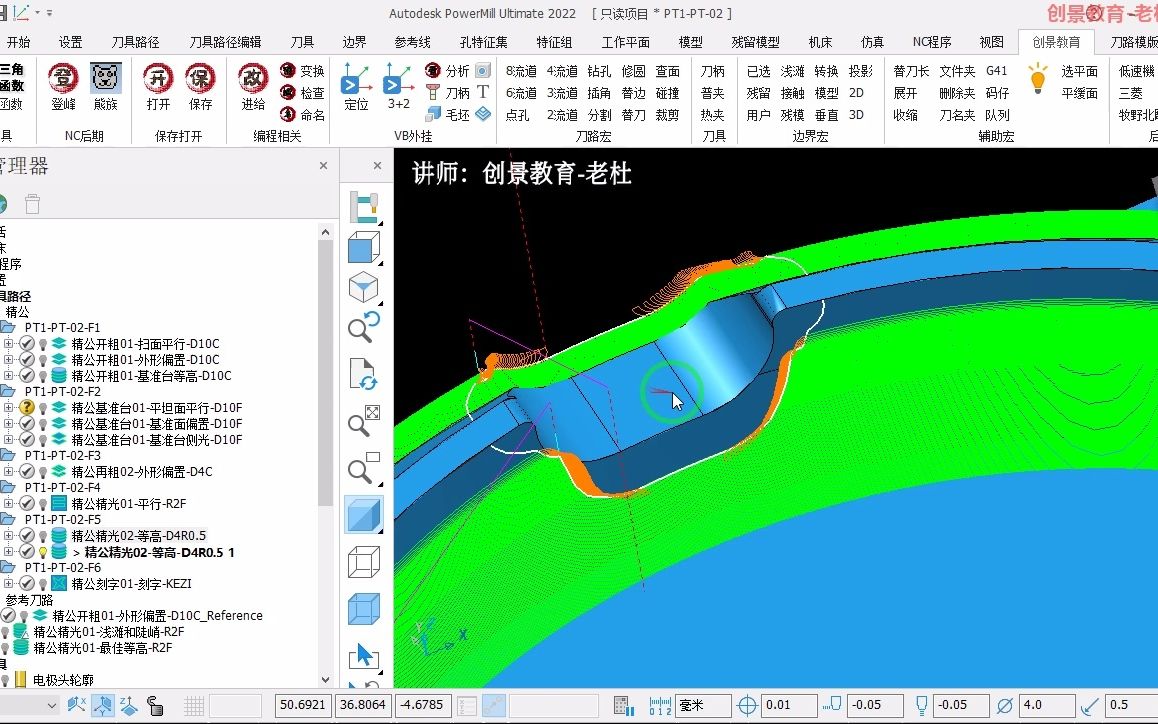1158x724 pixels.
Task: Click the zoom to box icon
Action: 363,468
